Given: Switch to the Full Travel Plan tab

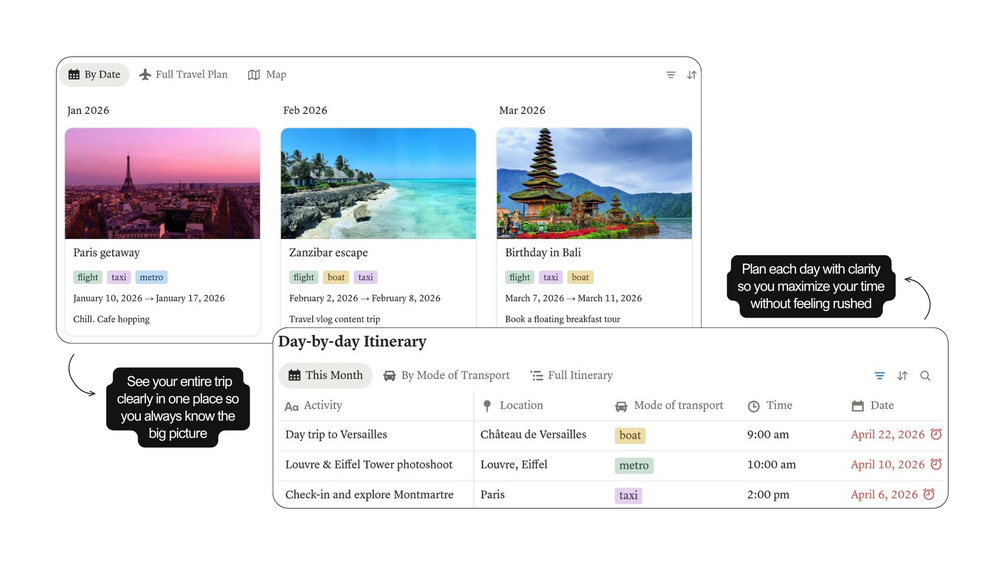Looking at the screenshot, I should coord(183,74).
